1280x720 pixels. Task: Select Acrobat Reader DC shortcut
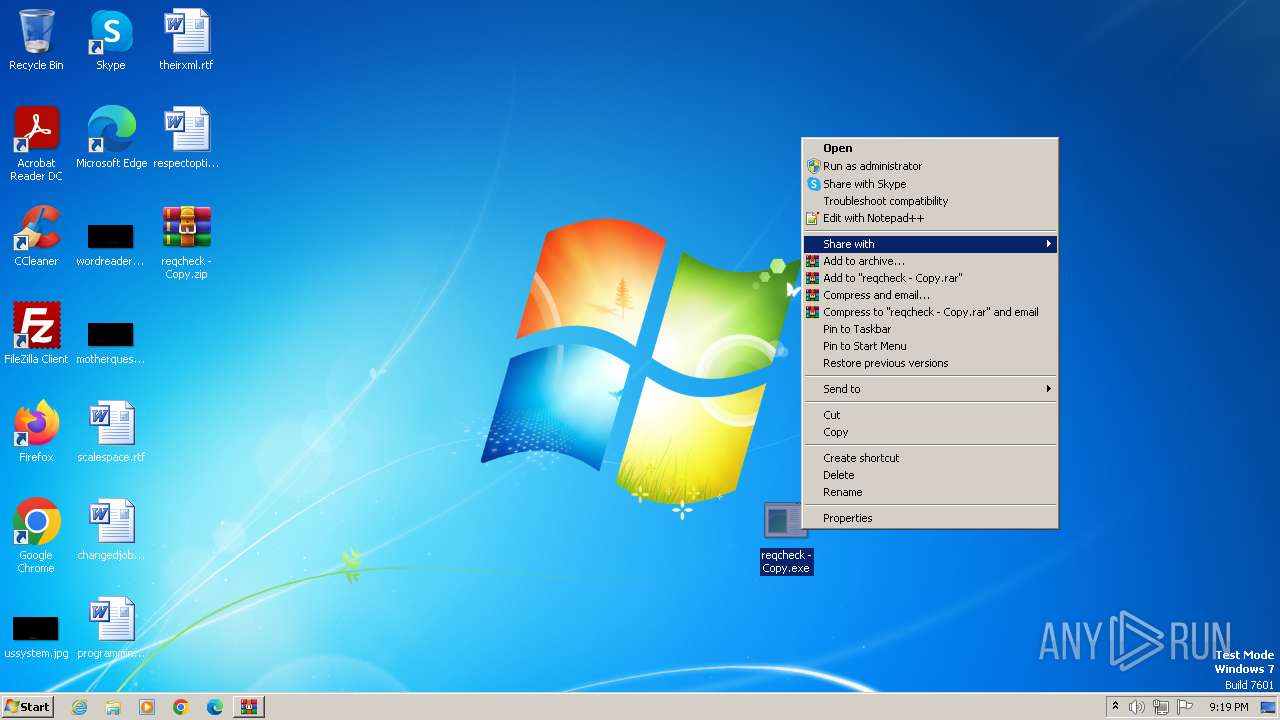pyautogui.click(x=36, y=143)
